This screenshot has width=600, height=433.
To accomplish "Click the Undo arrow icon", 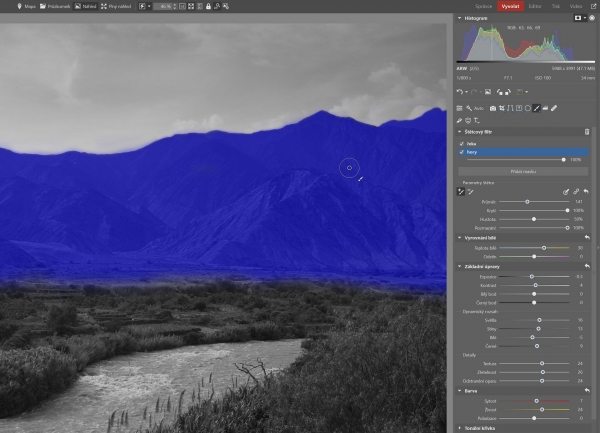I will (x=460, y=92).
